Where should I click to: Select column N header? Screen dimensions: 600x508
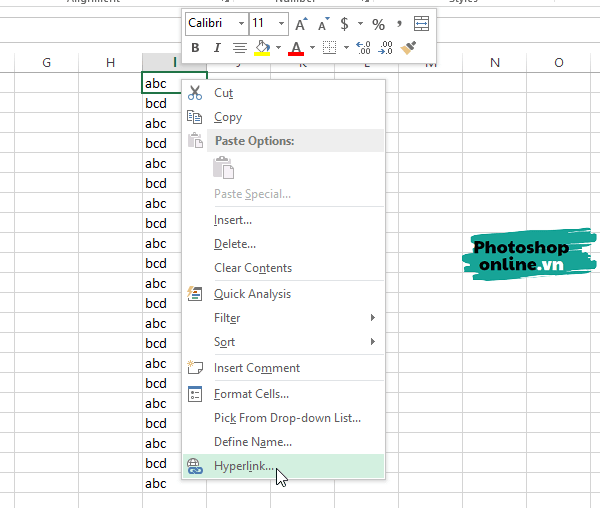[495, 62]
